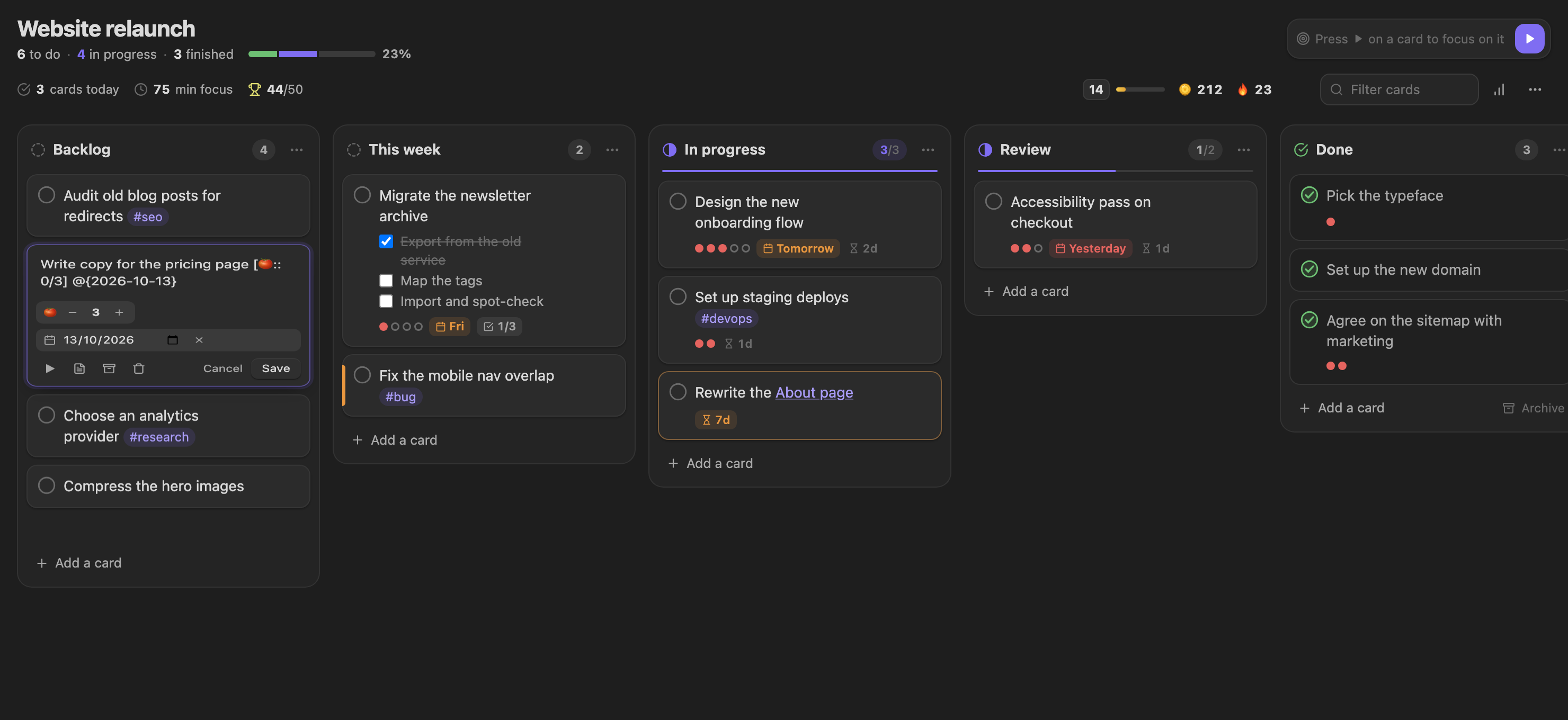Mark Fix the mobile nav overlap complete
The height and width of the screenshot is (720, 1568).
click(x=362, y=375)
